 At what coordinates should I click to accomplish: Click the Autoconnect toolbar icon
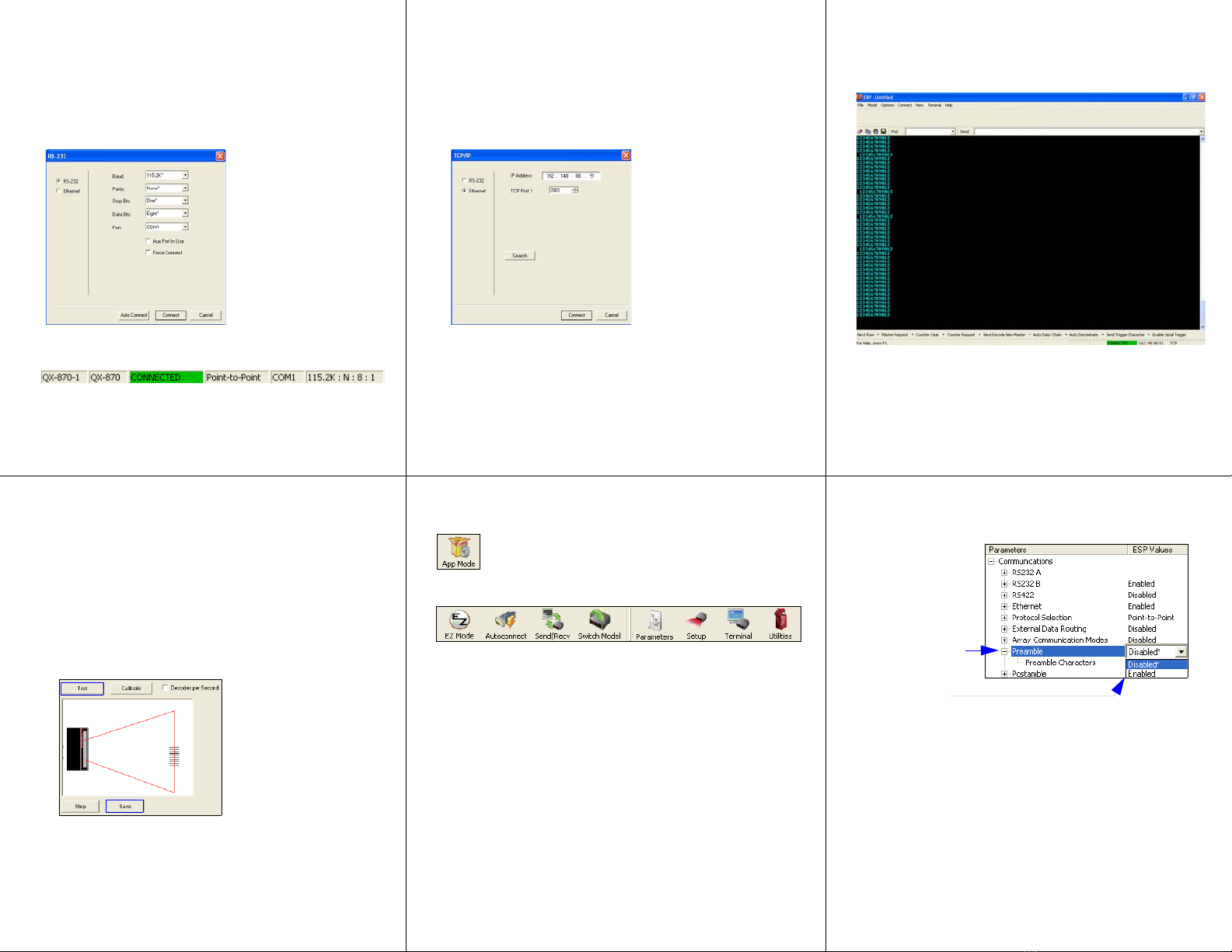pos(506,624)
